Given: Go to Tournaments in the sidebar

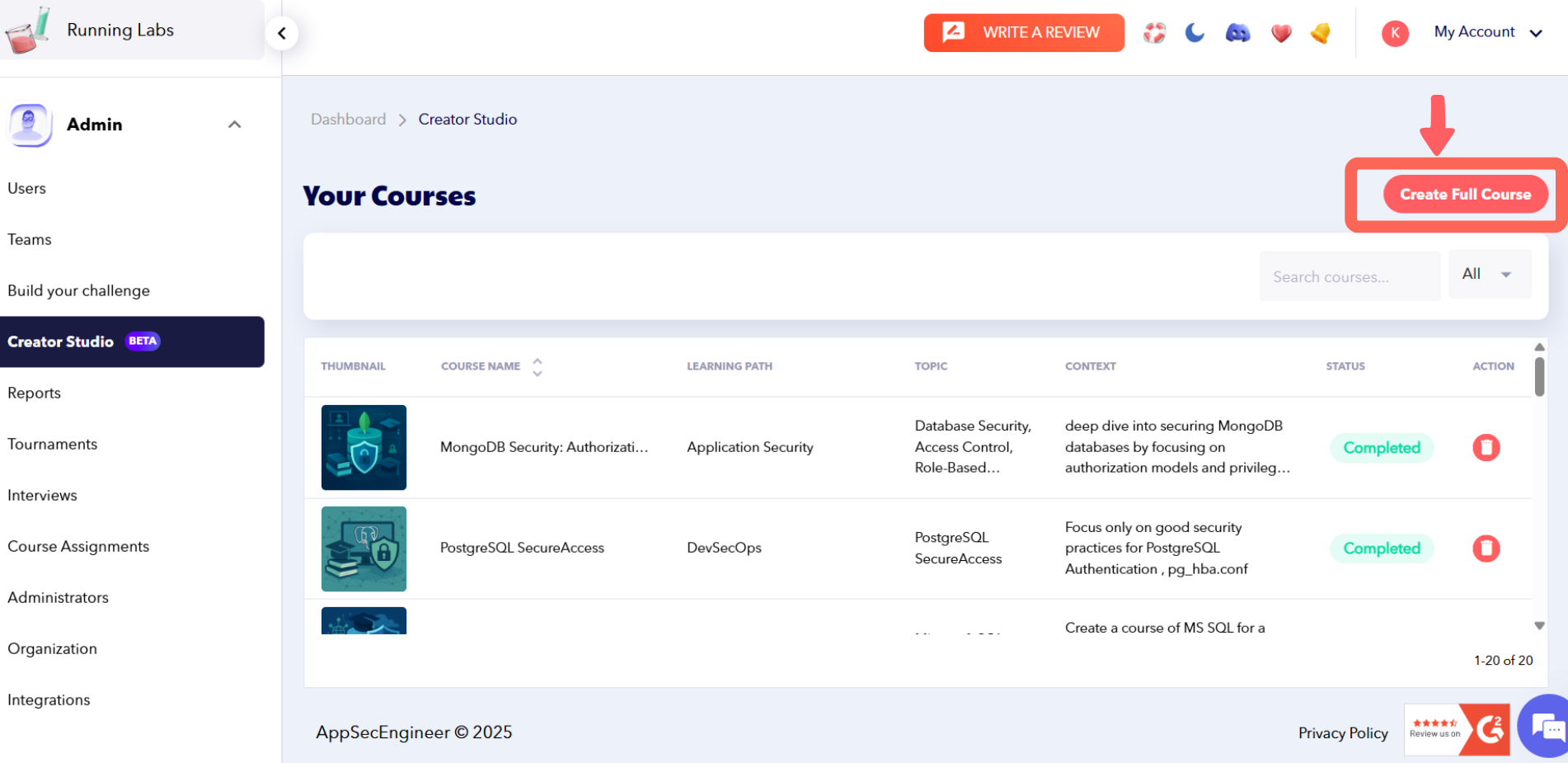Looking at the screenshot, I should 53,445.
